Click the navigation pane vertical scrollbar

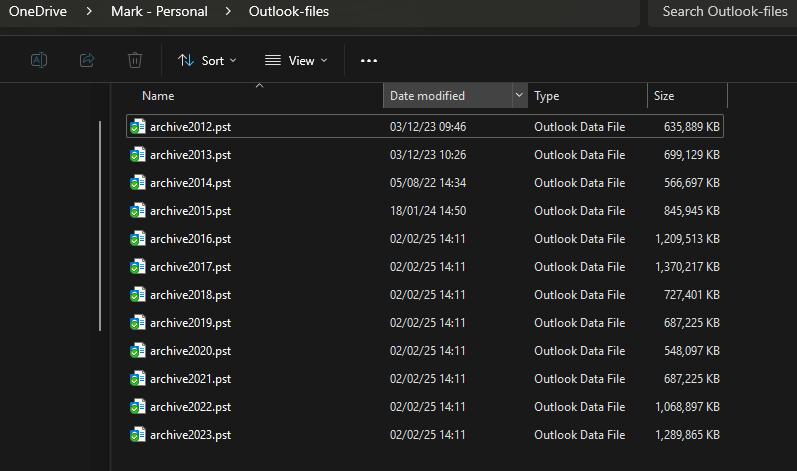[x=100, y=226]
